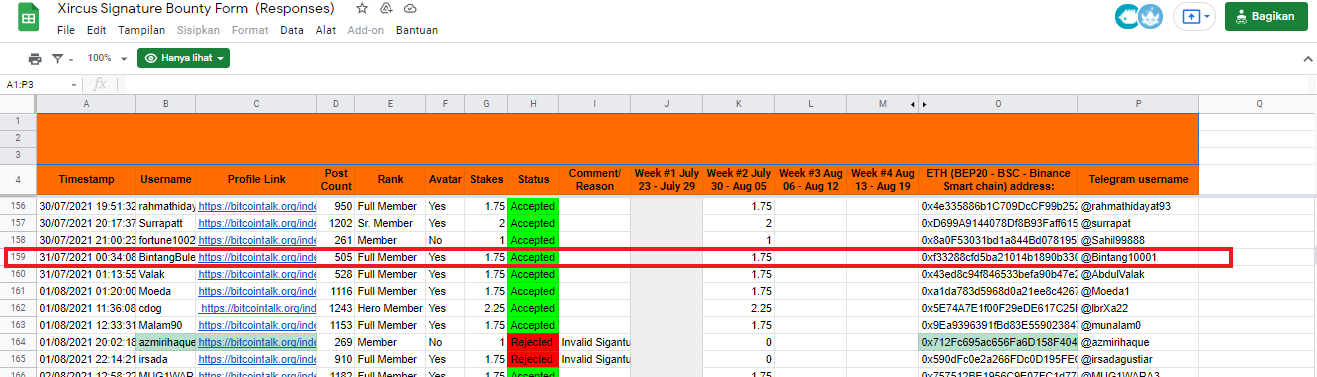Open the Hanya lihat view-only dropdown
Viewport: 1317px width, 377px height.
pyautogui.click(x=184, y=59)
